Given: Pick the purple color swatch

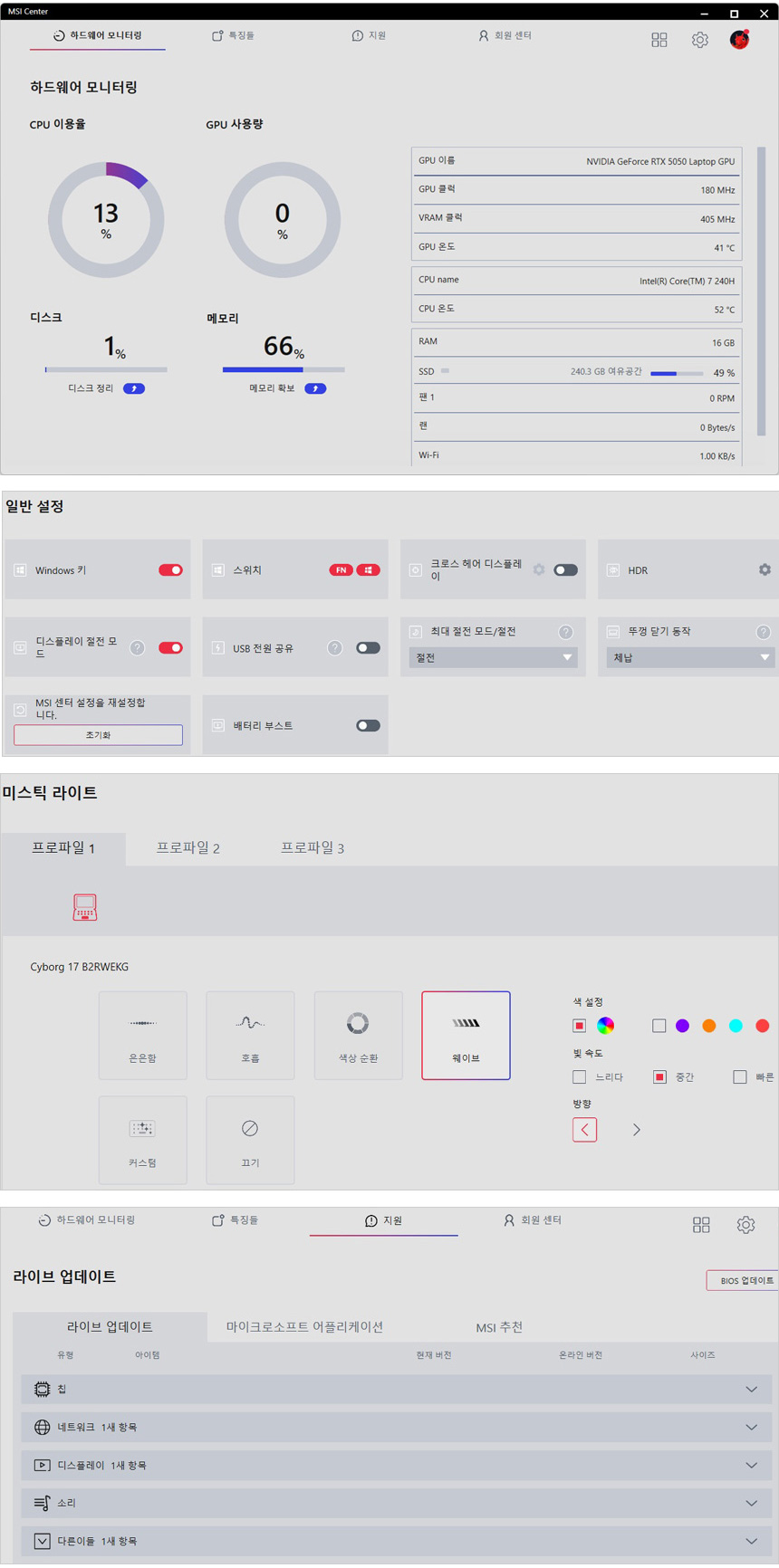Looking at the screenshot, I should coord(682,1026).
